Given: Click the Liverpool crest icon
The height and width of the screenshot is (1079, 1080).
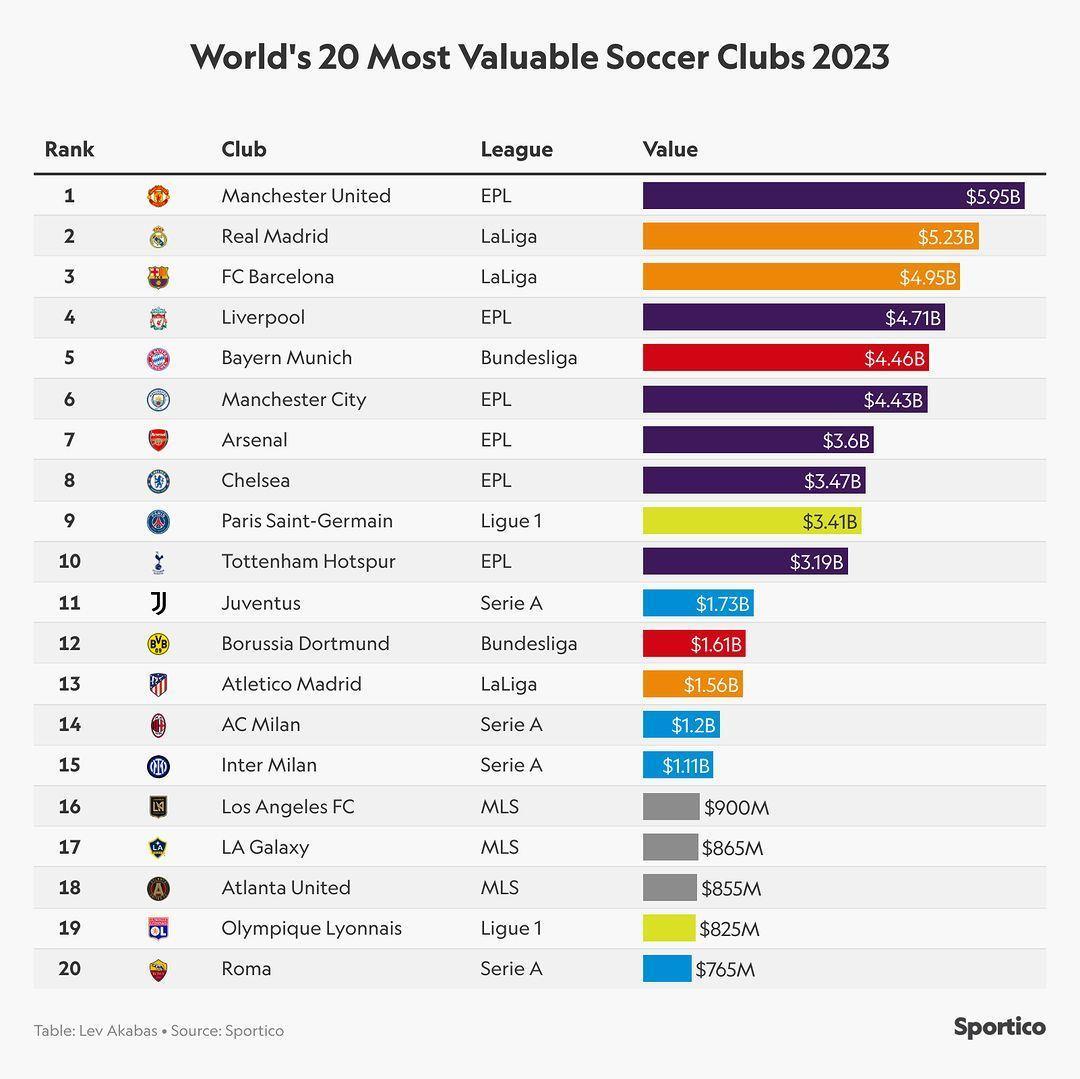Looking at the screenshot, I should pyautogui.click(x=158, y=318).
